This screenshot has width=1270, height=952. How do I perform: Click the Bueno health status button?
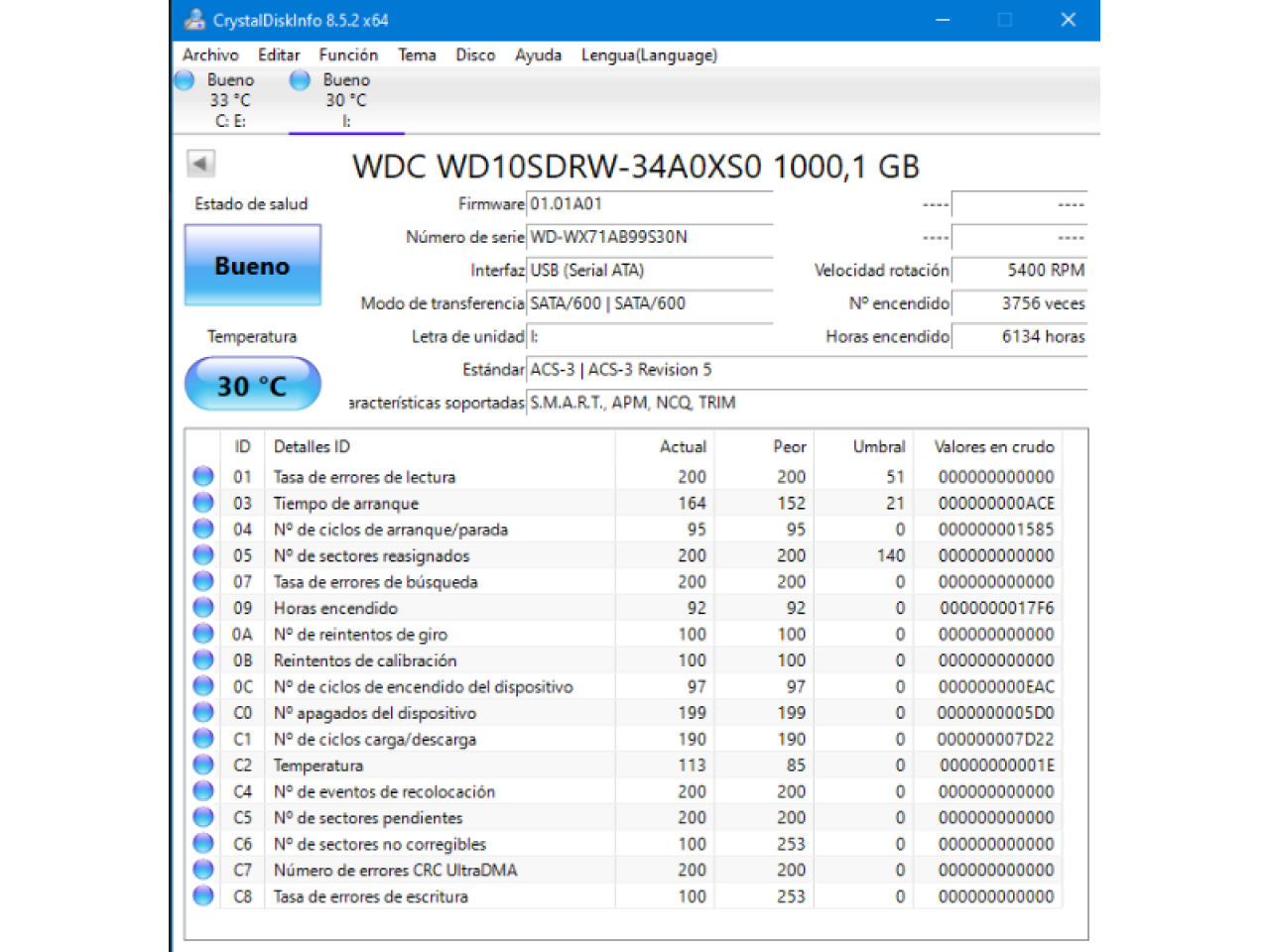coord(253,265)
